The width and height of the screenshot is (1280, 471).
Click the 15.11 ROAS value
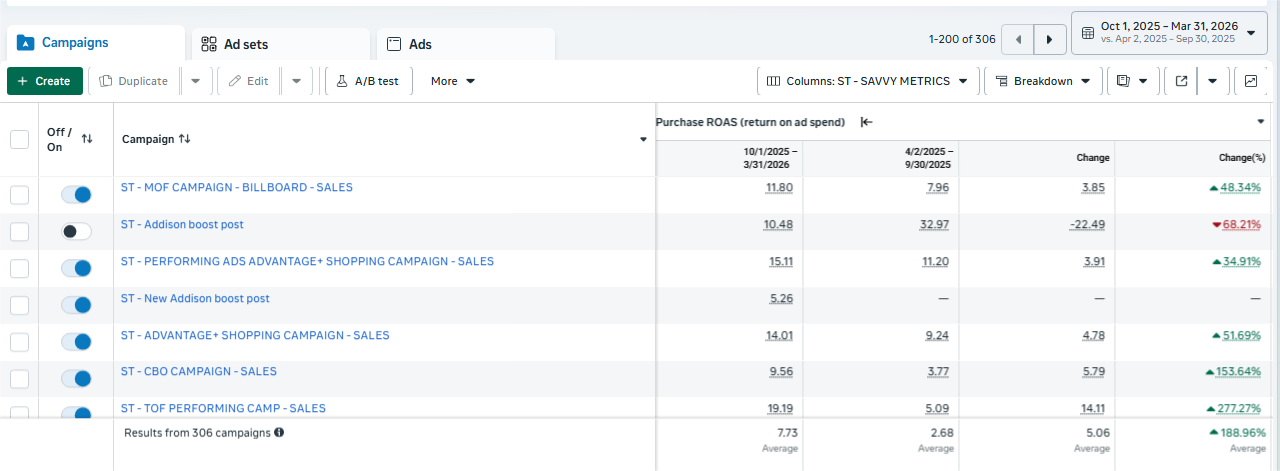pos(779,262)
